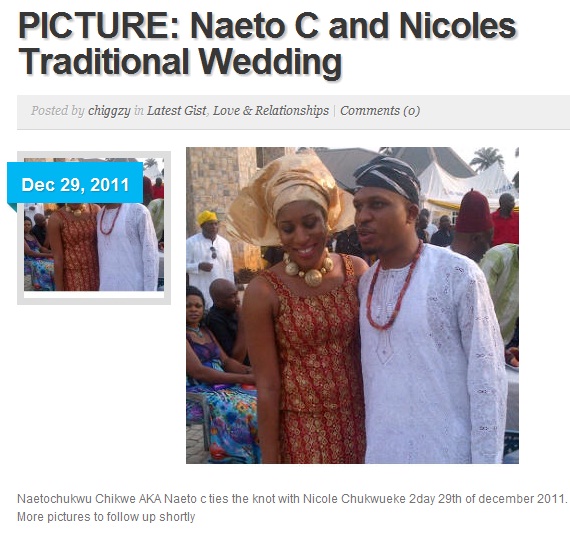Image resolution: width=570 pixels, height=534 pixels.
Task: Click the paragraph mentioning Nicole Chukwueke
Action: tap(292, 498)
